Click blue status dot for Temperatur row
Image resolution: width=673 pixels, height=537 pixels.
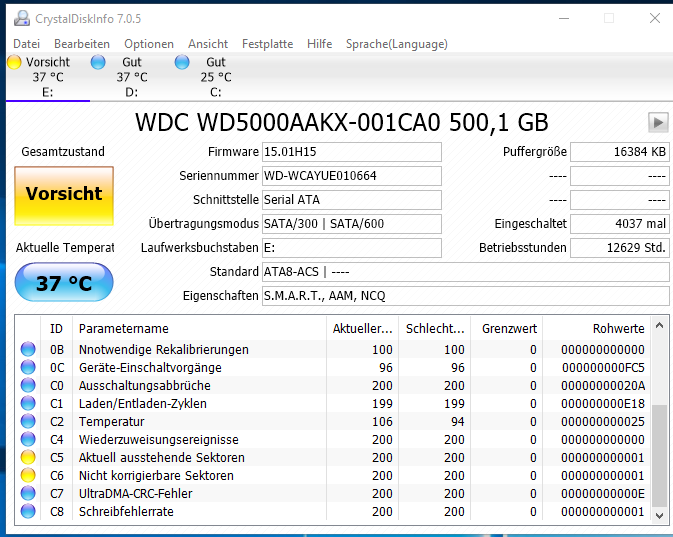point(28,422)
